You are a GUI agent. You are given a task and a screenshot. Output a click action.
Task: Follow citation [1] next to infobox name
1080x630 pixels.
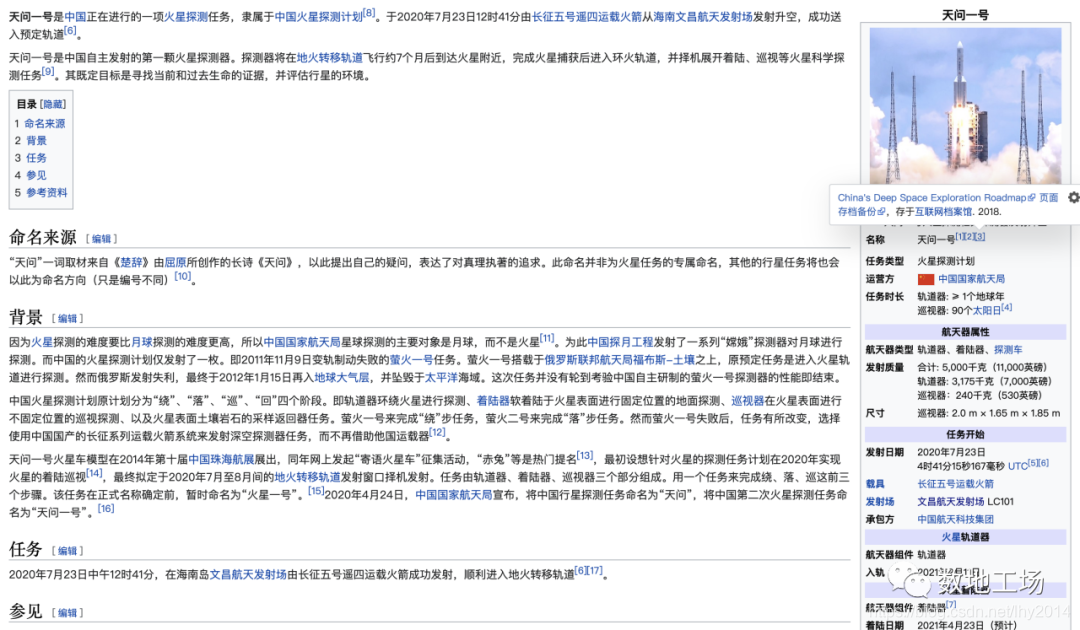point(959,236)
